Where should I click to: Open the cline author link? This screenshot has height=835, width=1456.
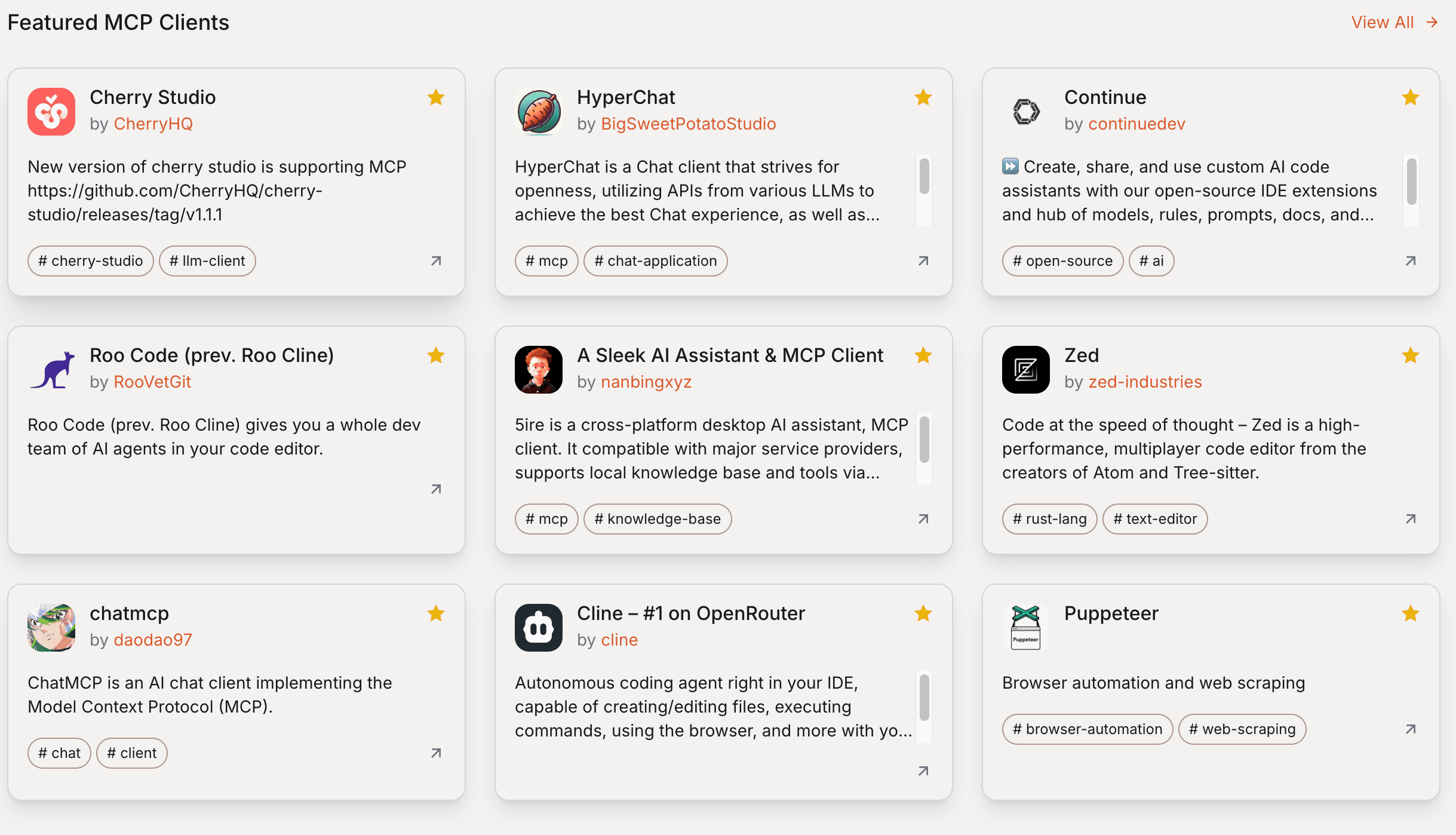click(x=619, y=640)
